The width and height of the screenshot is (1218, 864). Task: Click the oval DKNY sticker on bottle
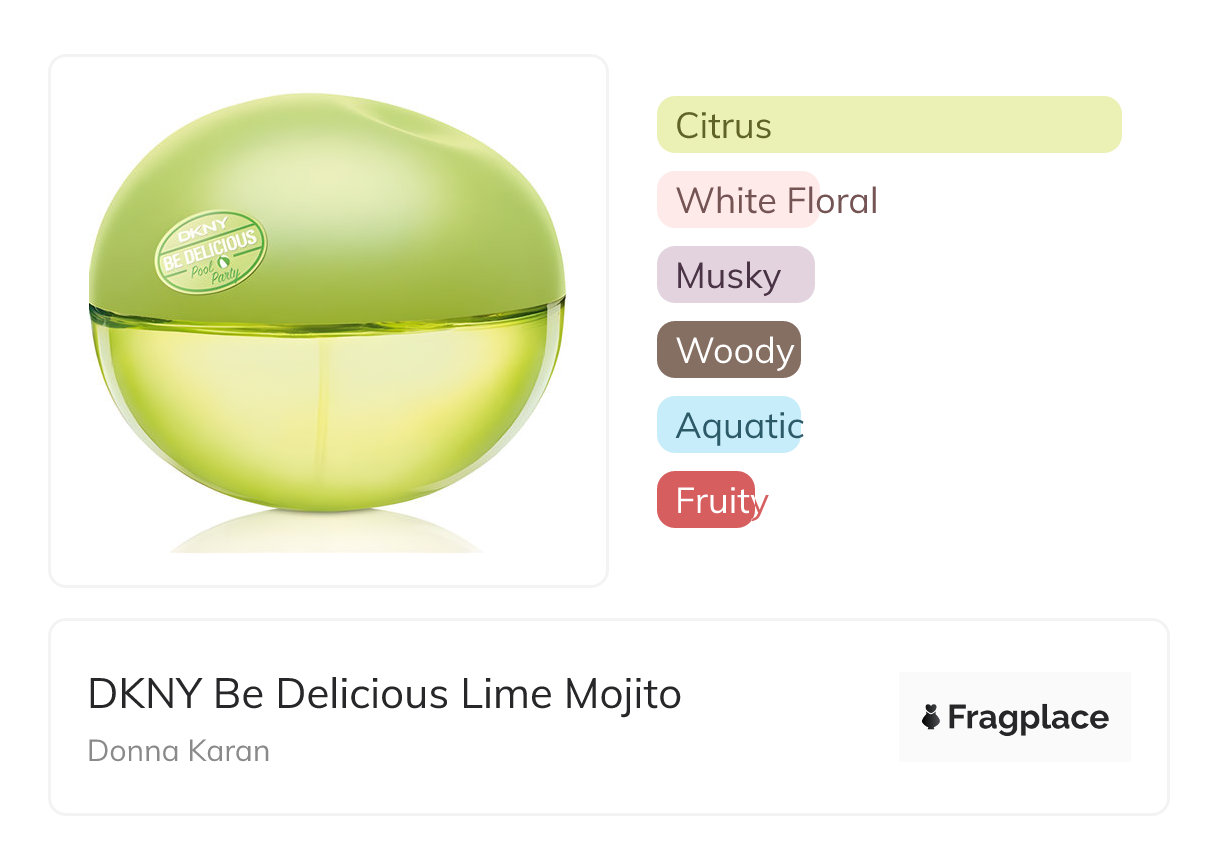[x=211, y=252]
